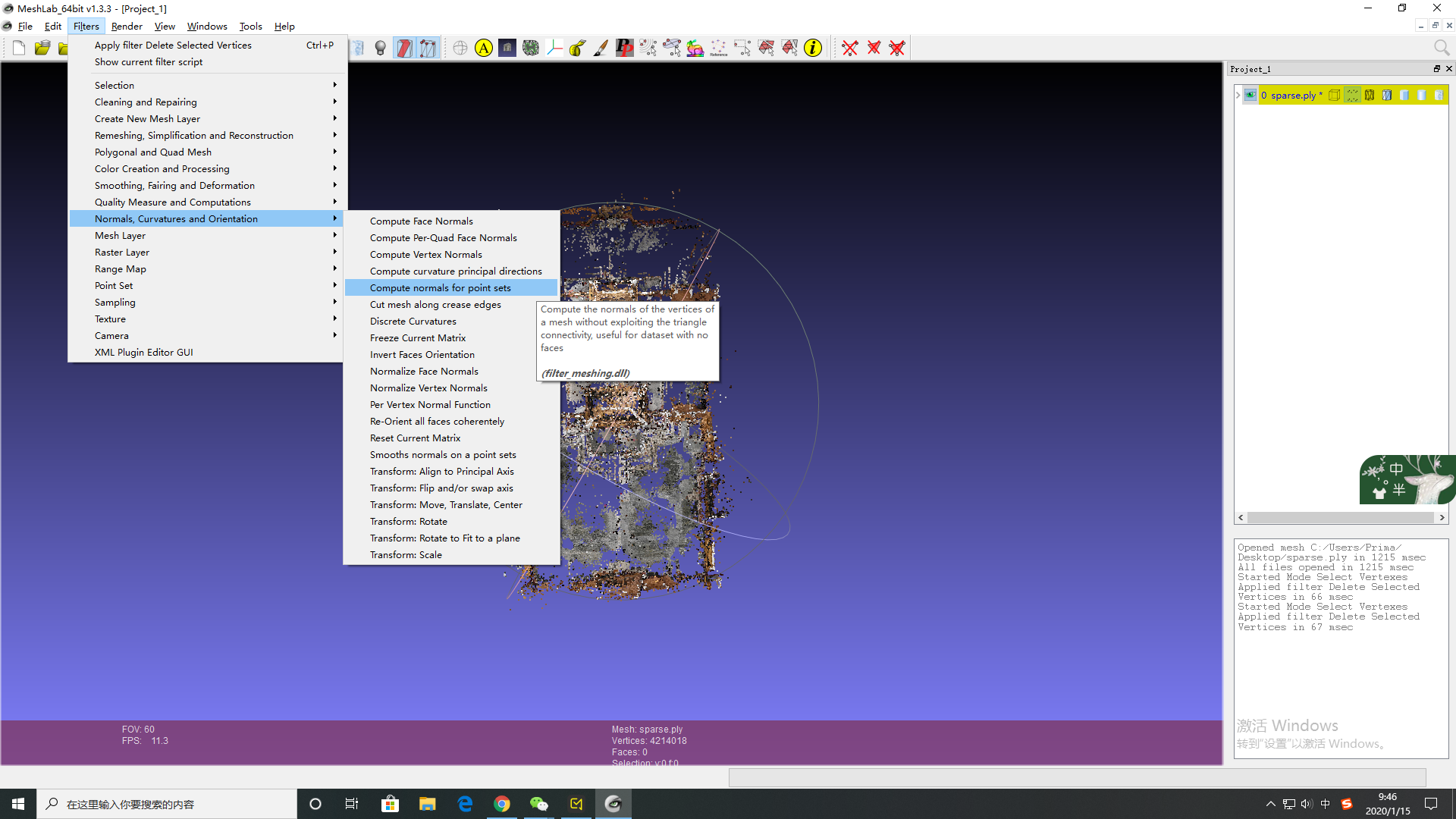Expand the sparse.ply layer tree item

pos(1238,96)
